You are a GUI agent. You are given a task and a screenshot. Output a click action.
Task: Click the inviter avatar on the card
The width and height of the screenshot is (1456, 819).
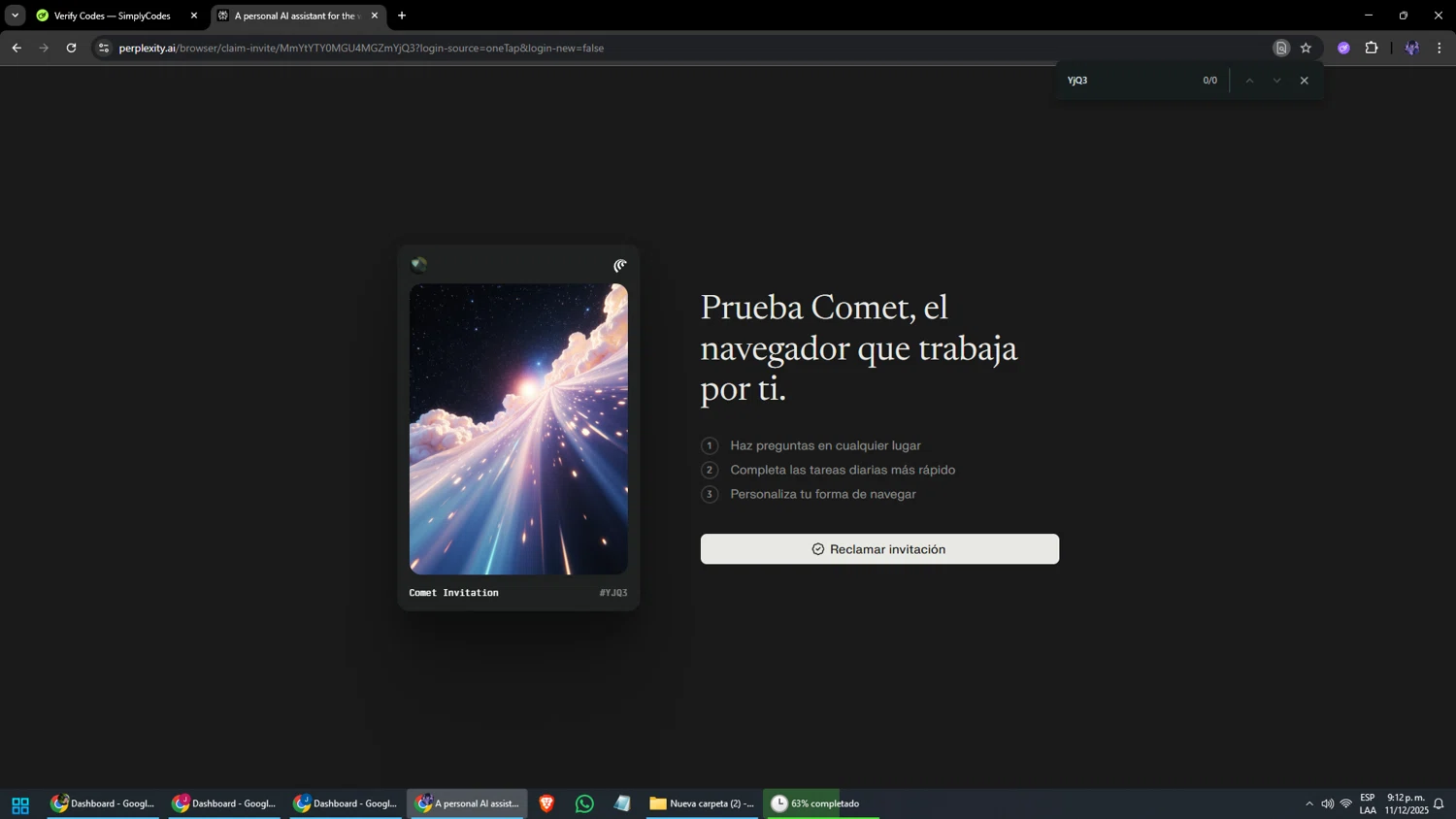pos(419,265)
